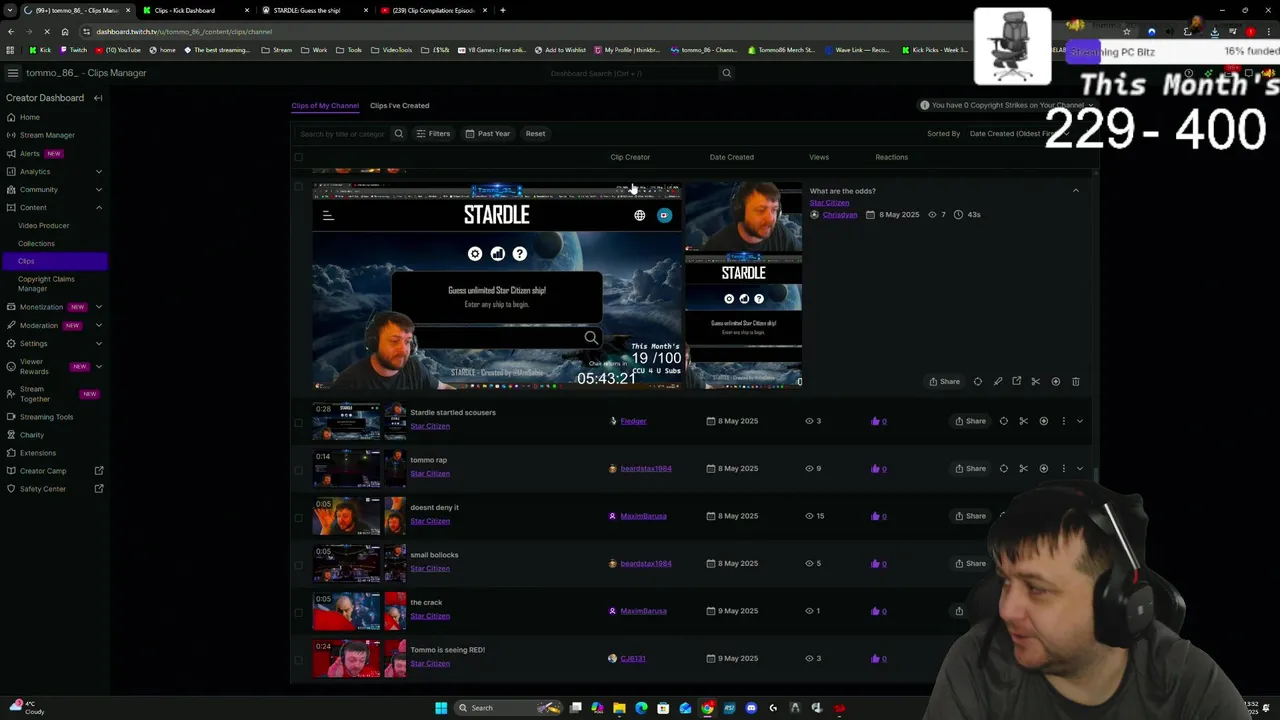This screenshot has width=1280, height=720.
Task: Click the pencil edit icon of expanded clip
Action: click(998, 381)
